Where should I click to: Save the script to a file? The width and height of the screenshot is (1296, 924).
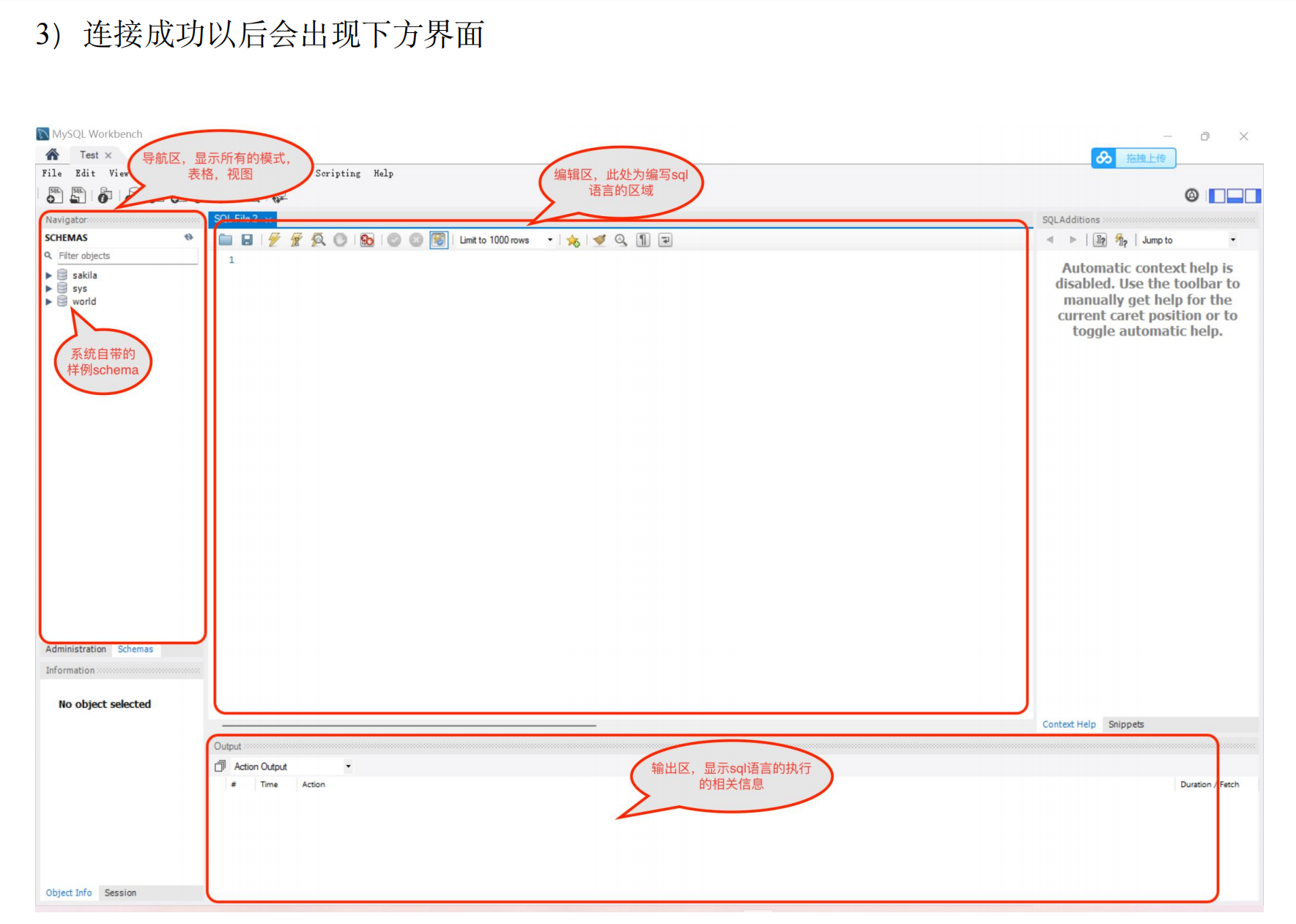click(247, 240)
